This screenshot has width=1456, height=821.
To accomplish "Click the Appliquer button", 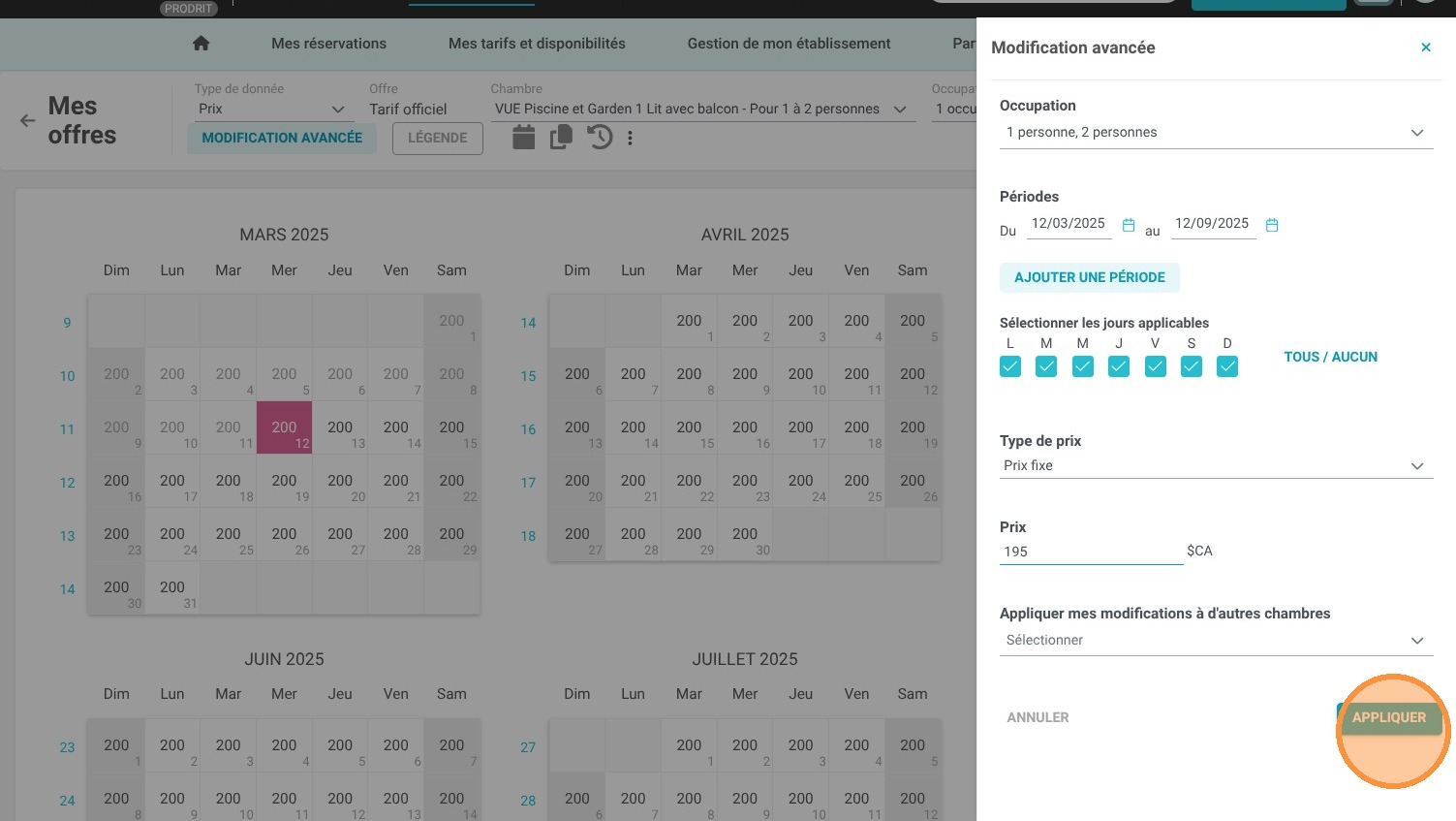I will 1389,717.
